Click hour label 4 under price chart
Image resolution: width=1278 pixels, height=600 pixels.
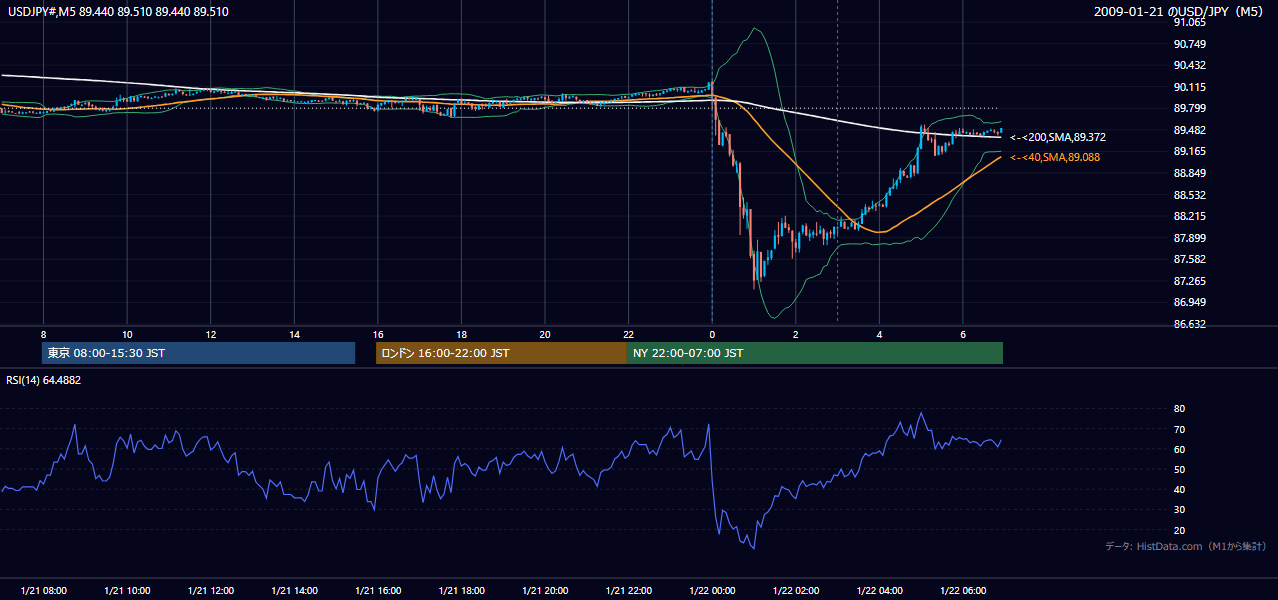[x=879, y=334]
